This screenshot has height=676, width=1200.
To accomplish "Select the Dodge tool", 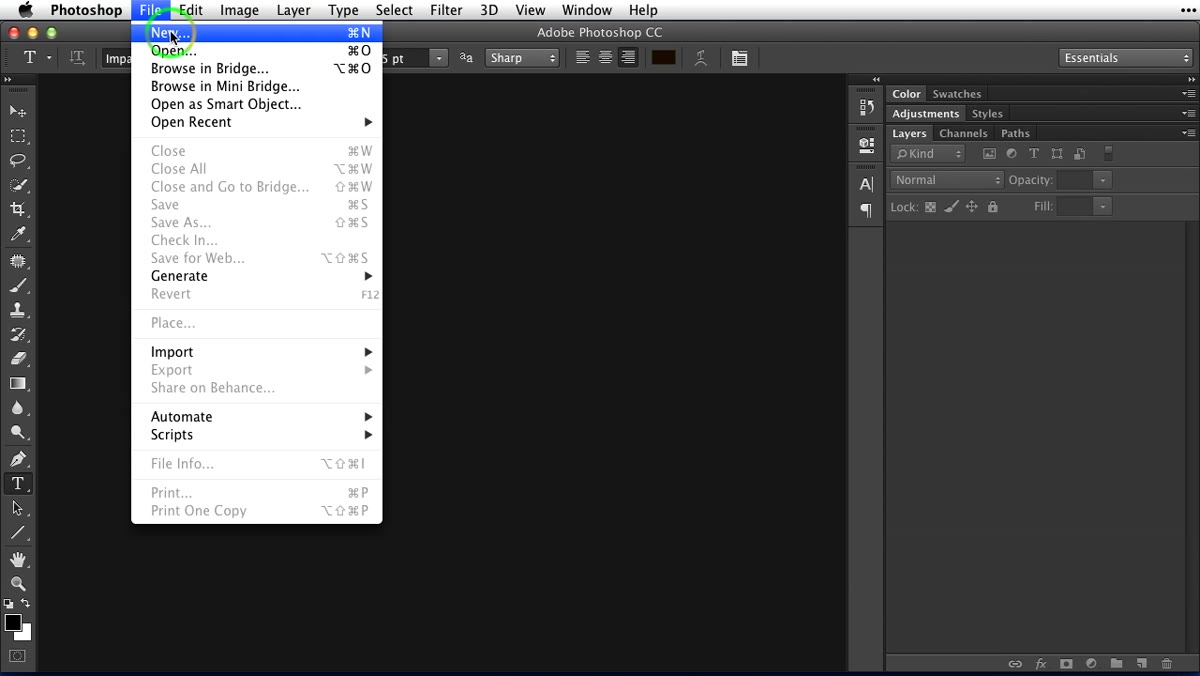I will point(18,434).
